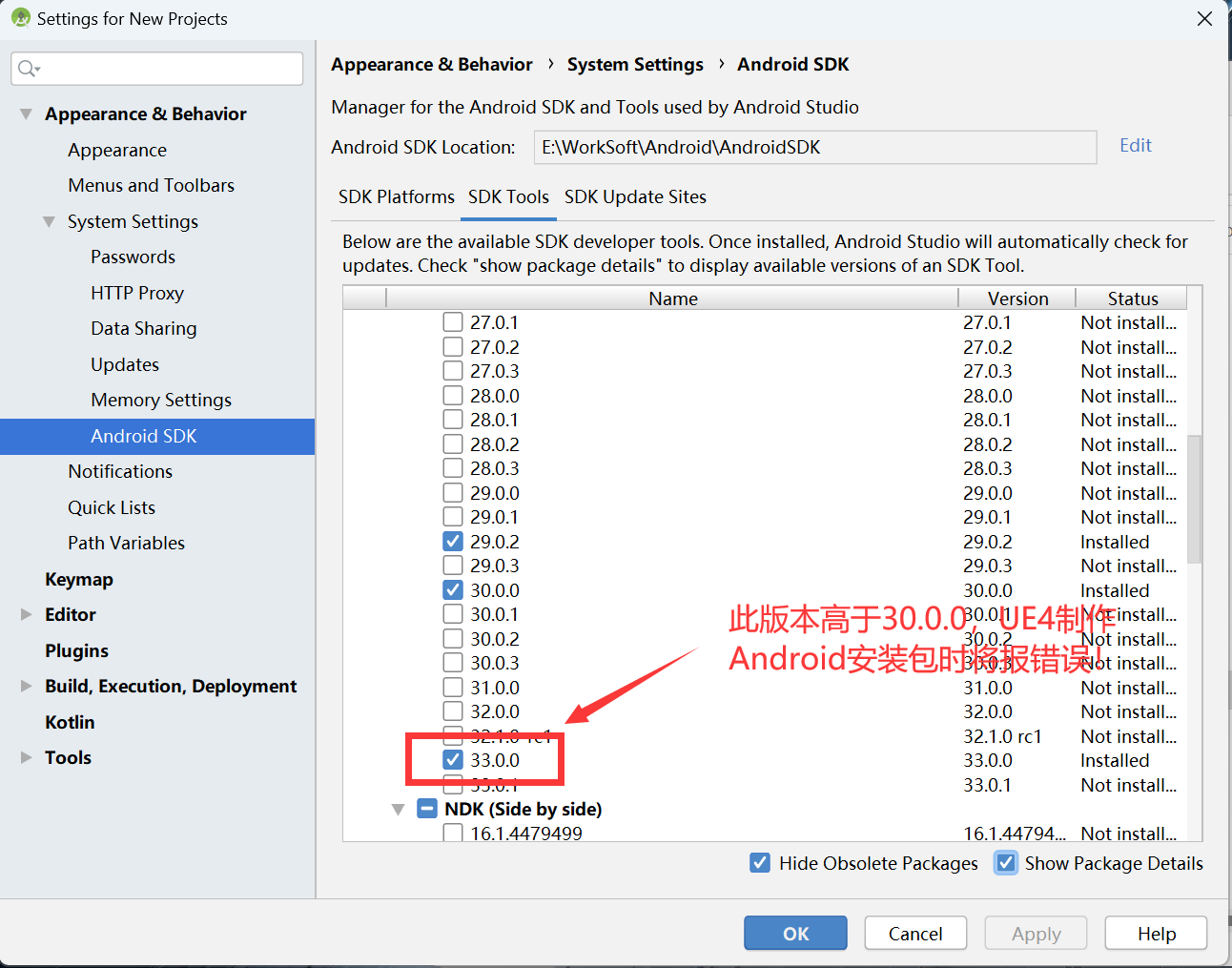Check the 30.0.3 build tools checkbox

[453, 664]
